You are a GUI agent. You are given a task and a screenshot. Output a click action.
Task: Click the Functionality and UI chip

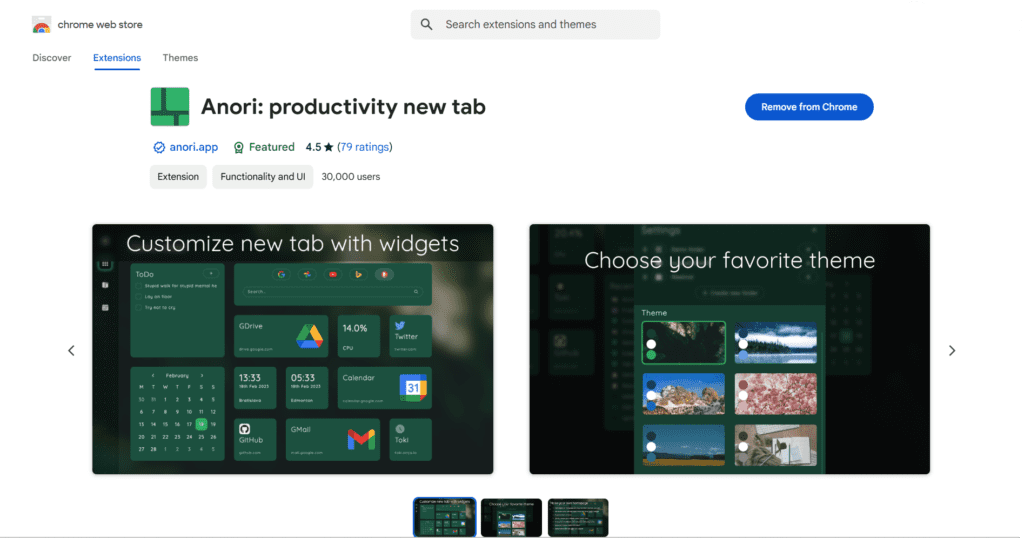[263, 177]
